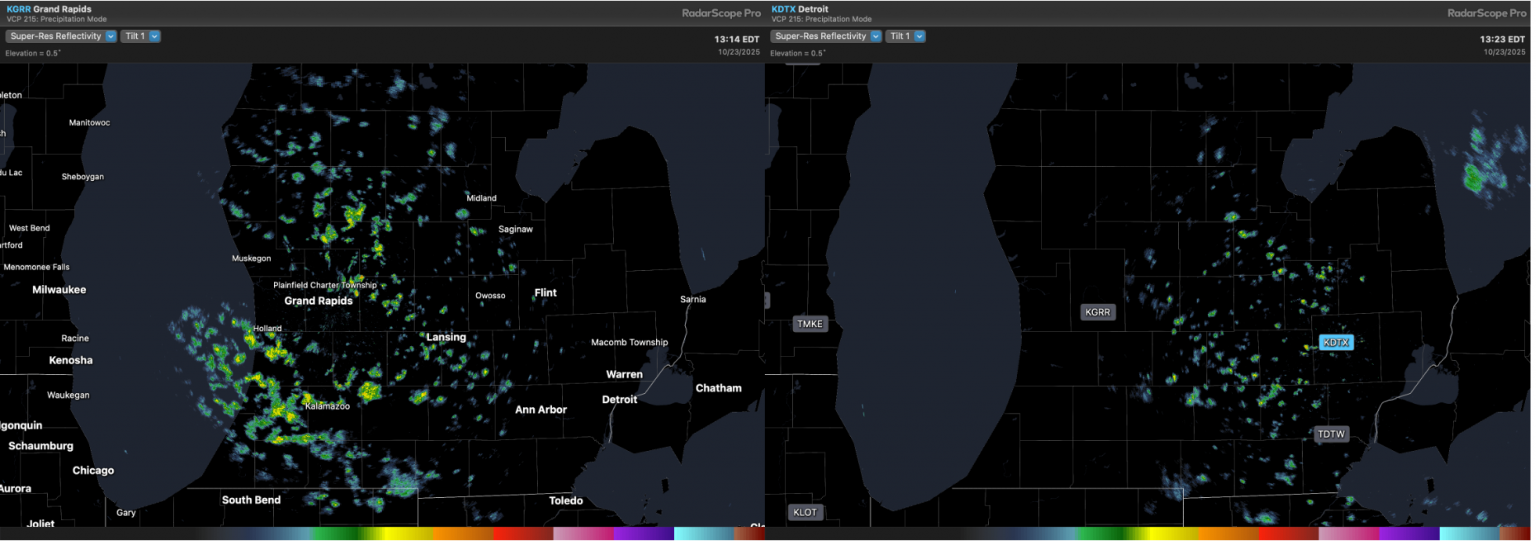Click the Kalamazoo city label on the map
Viewport: 1536px width, 541px height.
(327, 406)
